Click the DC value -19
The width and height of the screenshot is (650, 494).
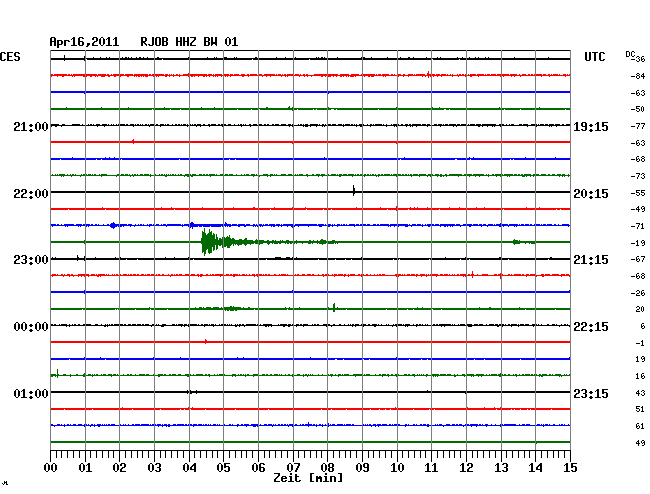pos(638,243)
